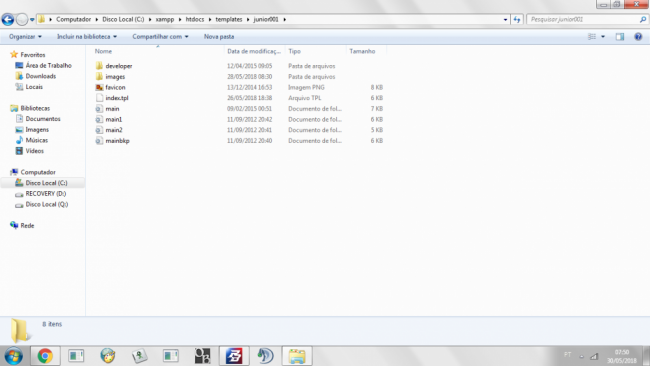
Task: Click the change view icon
Action: coord(592,36)
